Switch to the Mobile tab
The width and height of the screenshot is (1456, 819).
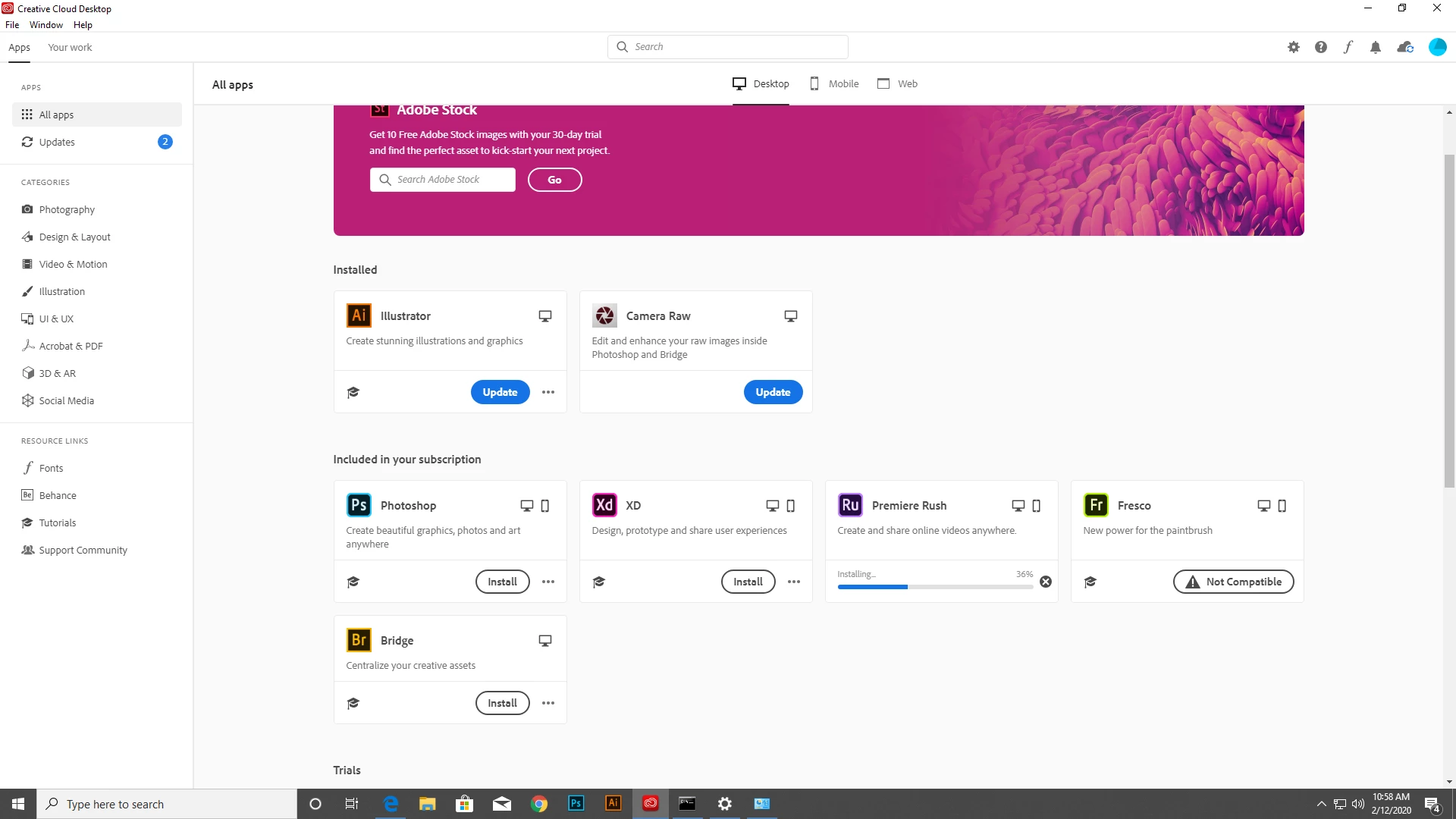[x=834, y=83]
